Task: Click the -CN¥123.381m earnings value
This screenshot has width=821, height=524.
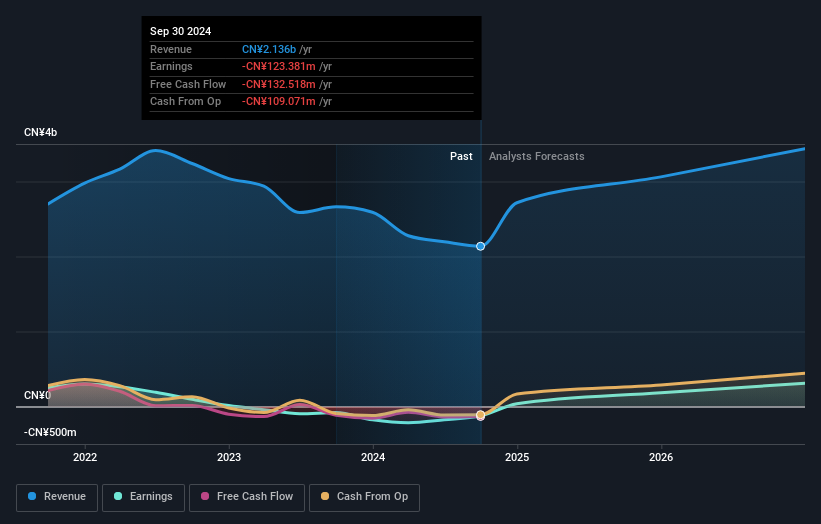Action: click(x=279, y=66)
